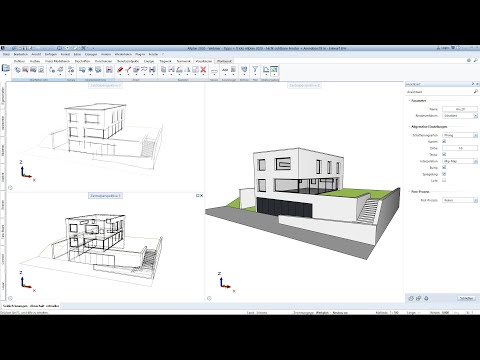Image resolution: width=480 pixels, height=360 pixels.
Task: Click the Dicke value field
Action: [x=460, y=148]
